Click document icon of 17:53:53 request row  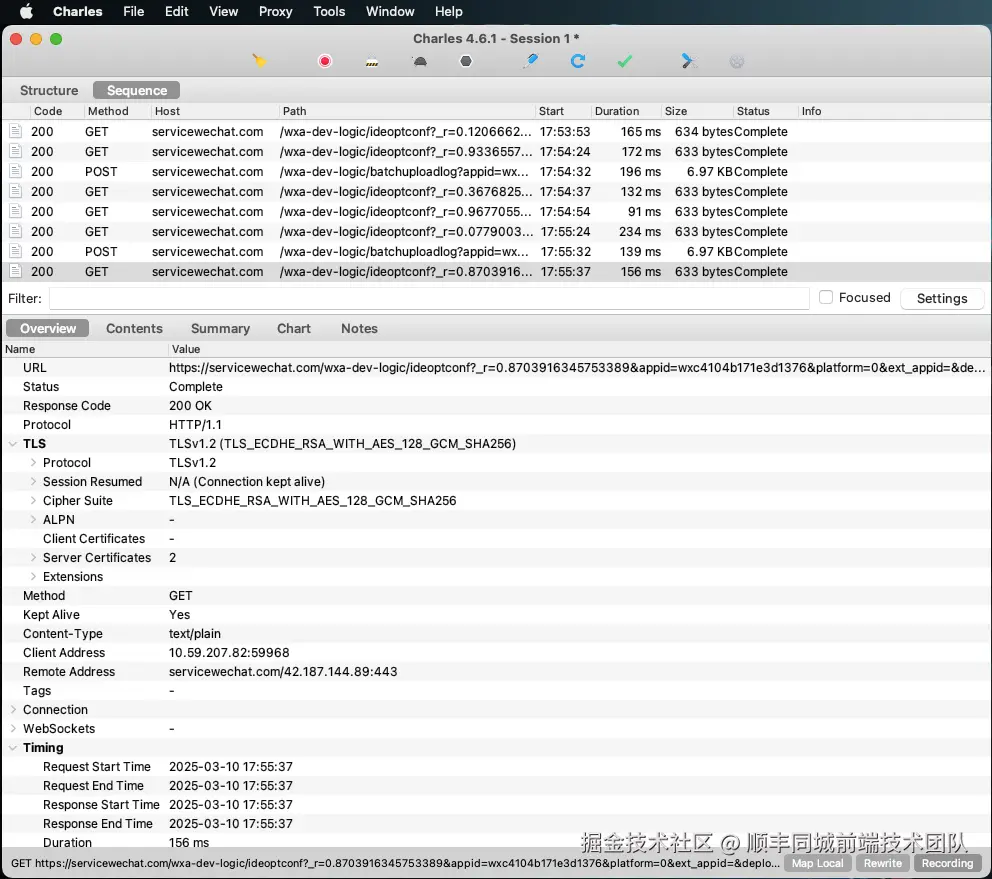[x=16, y=132]
